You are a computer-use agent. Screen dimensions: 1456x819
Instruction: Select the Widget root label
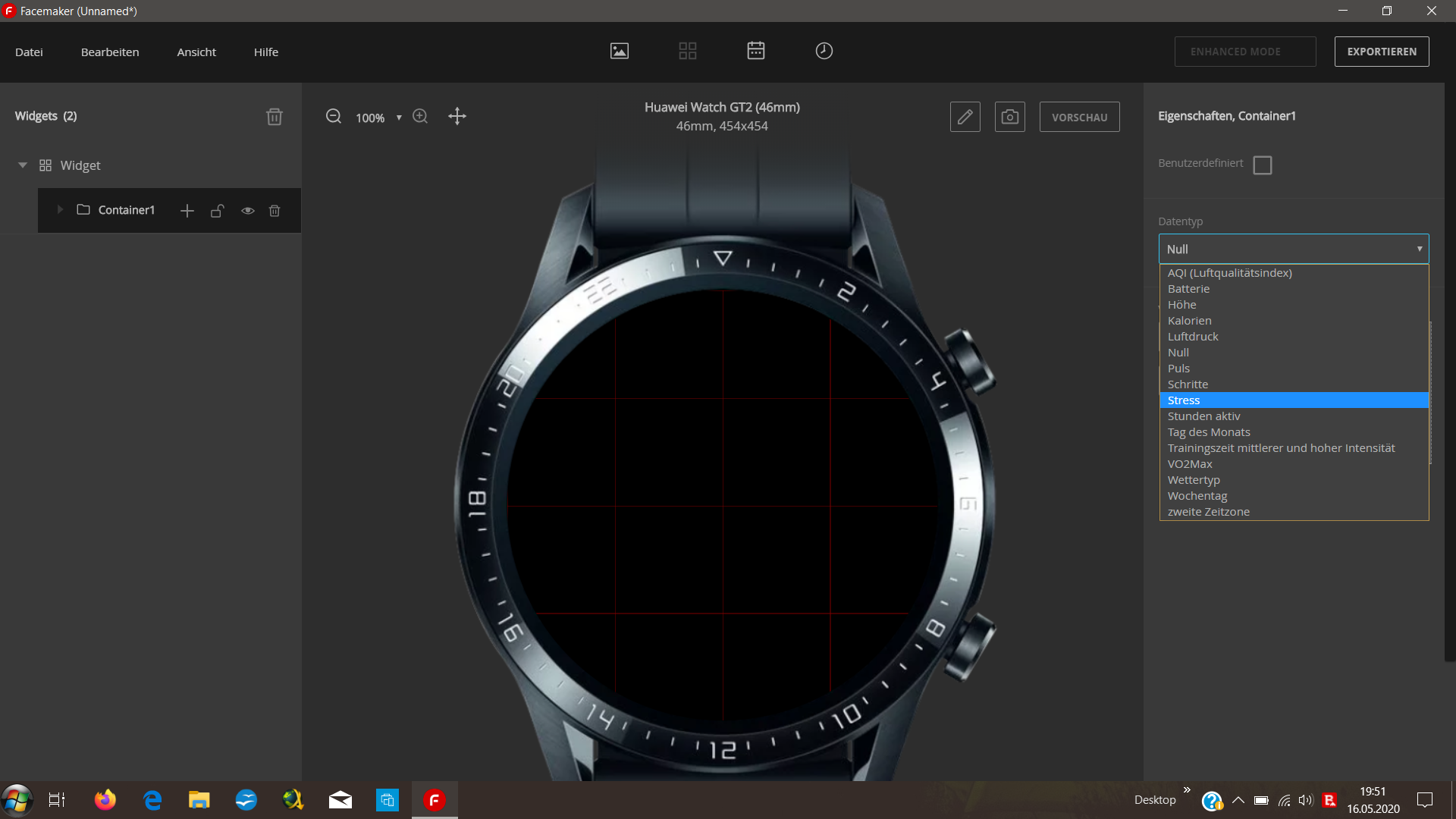coord(80,165)
